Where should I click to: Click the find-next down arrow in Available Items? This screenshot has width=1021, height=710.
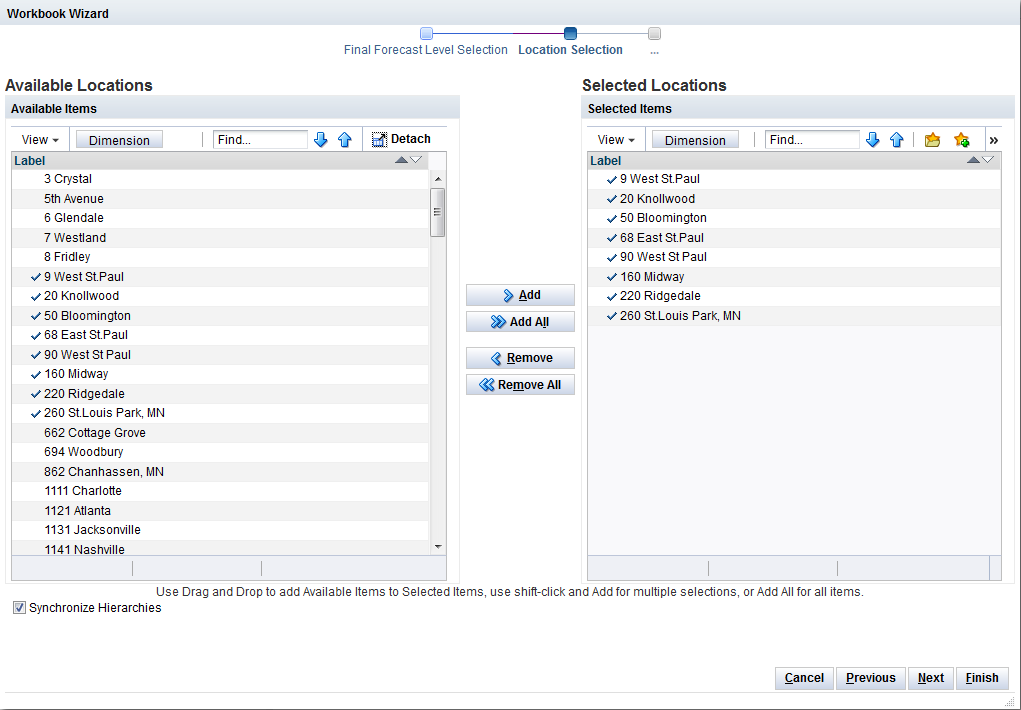(320, 139)
